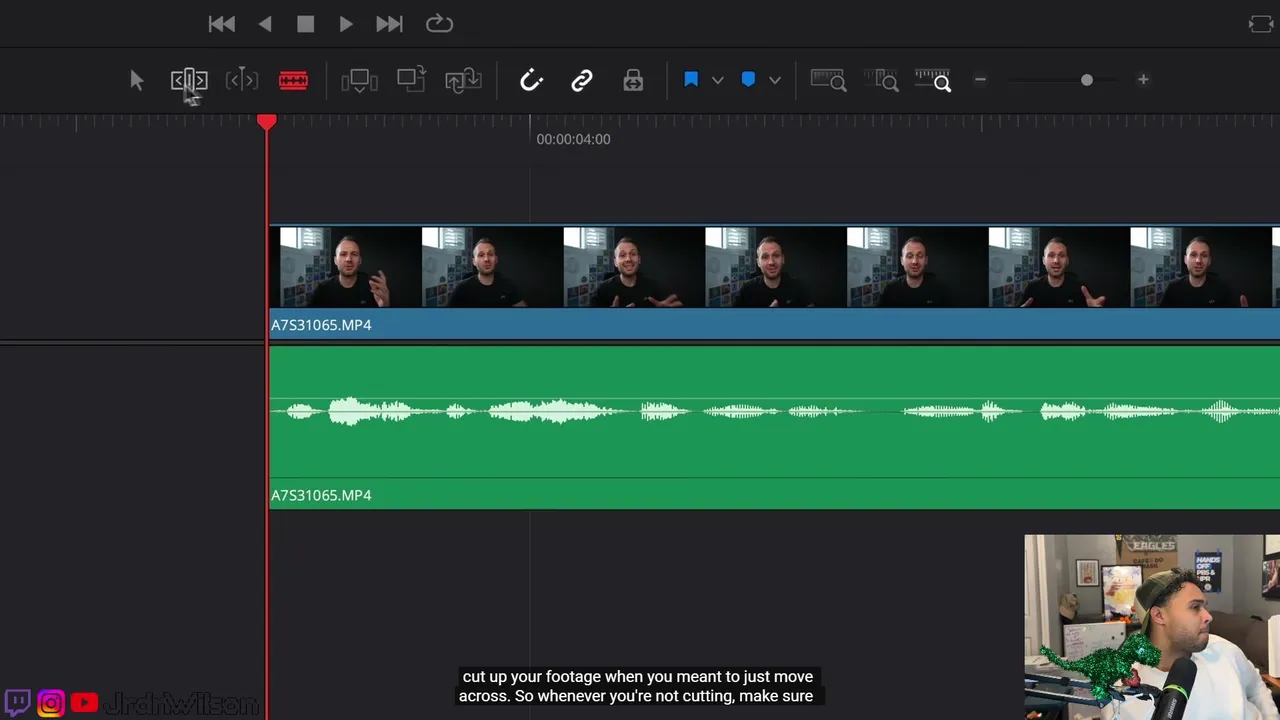Click the Full Extent Zoom icon

click(828, 80)
